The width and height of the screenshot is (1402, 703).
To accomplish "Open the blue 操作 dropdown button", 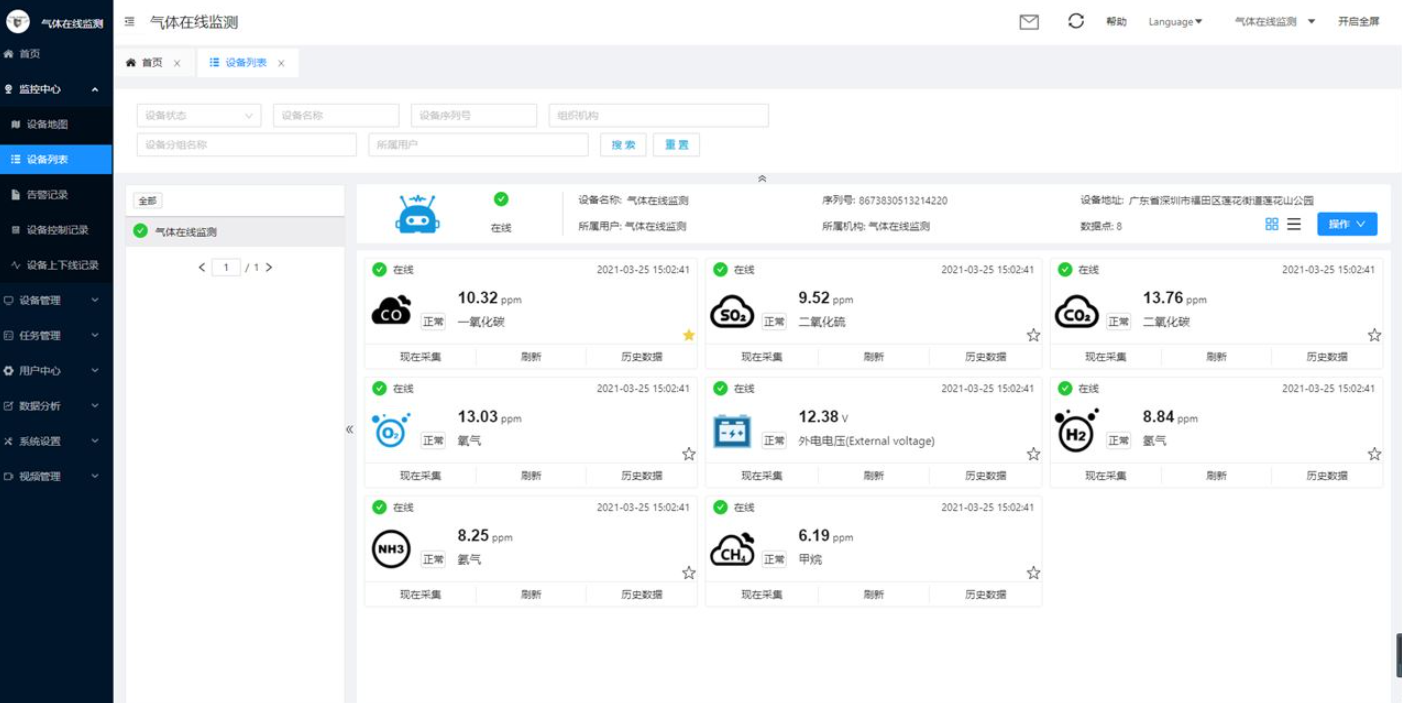I will point(1347,224).
